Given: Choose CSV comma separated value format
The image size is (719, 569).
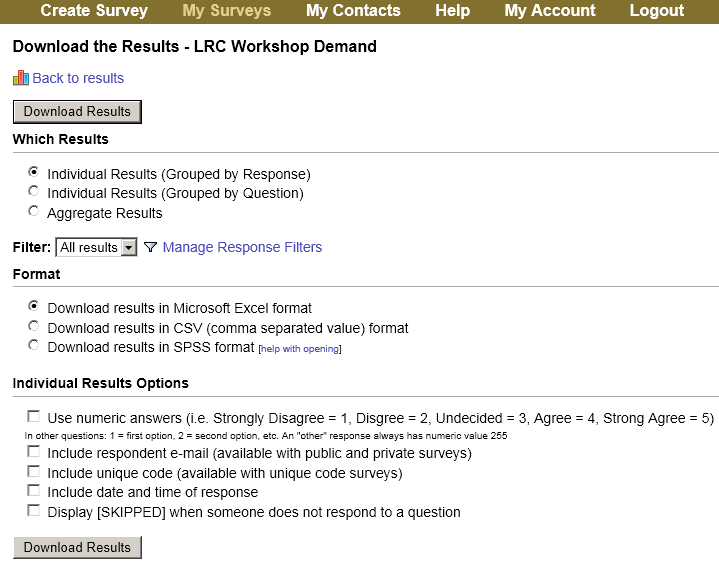Looking at the screenshot, I should (x=34, y=327).
